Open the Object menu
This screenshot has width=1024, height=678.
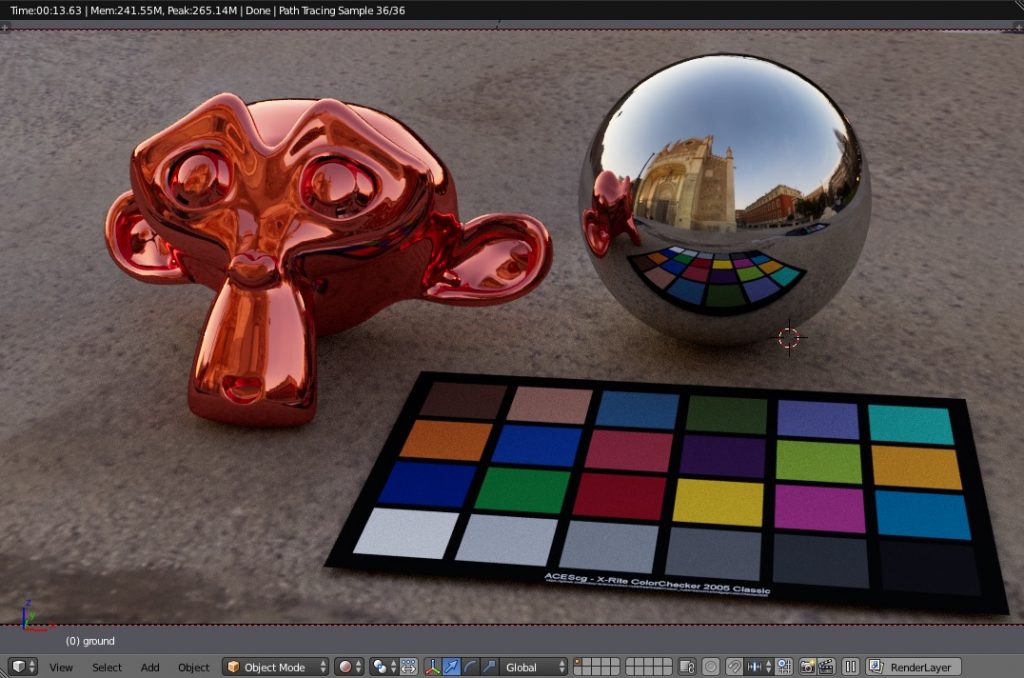point(194,668)
